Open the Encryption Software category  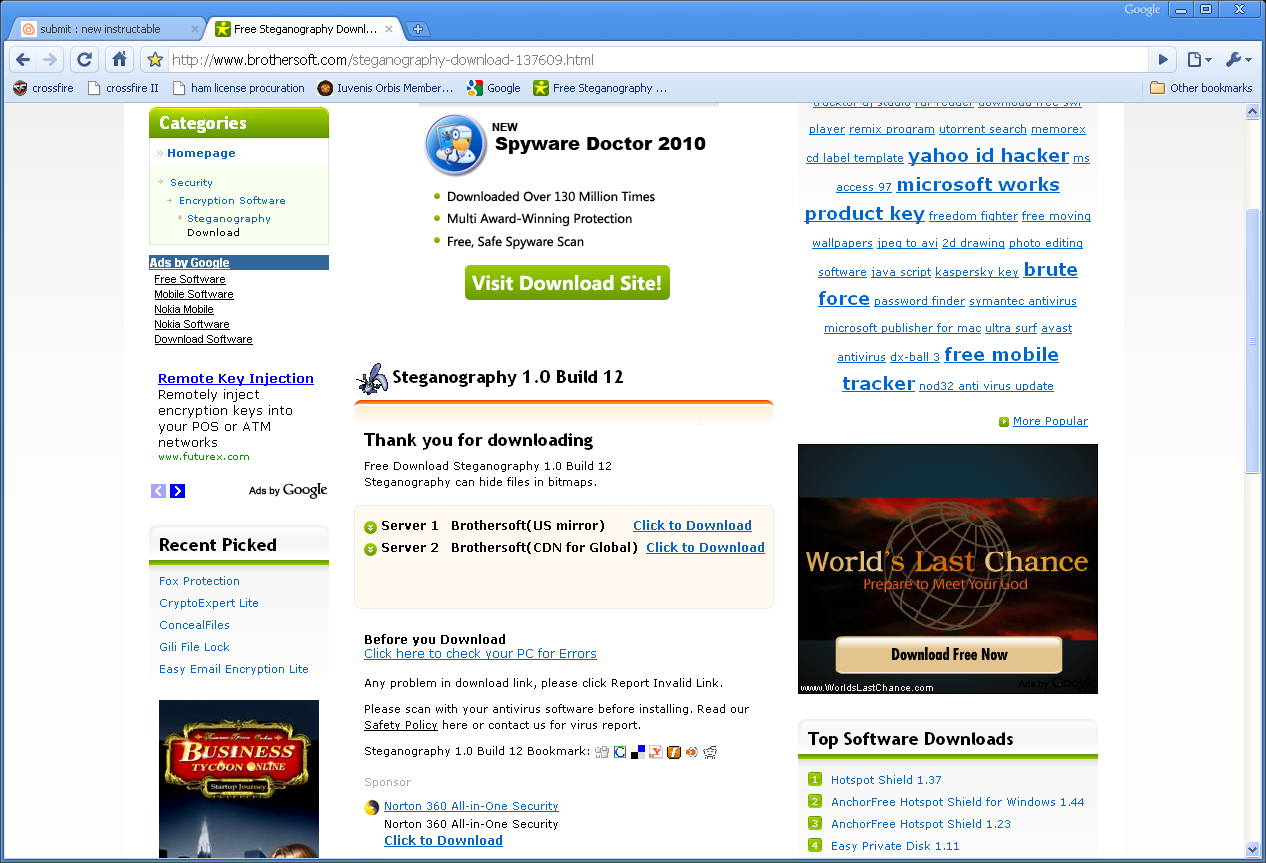click(232, 201)
